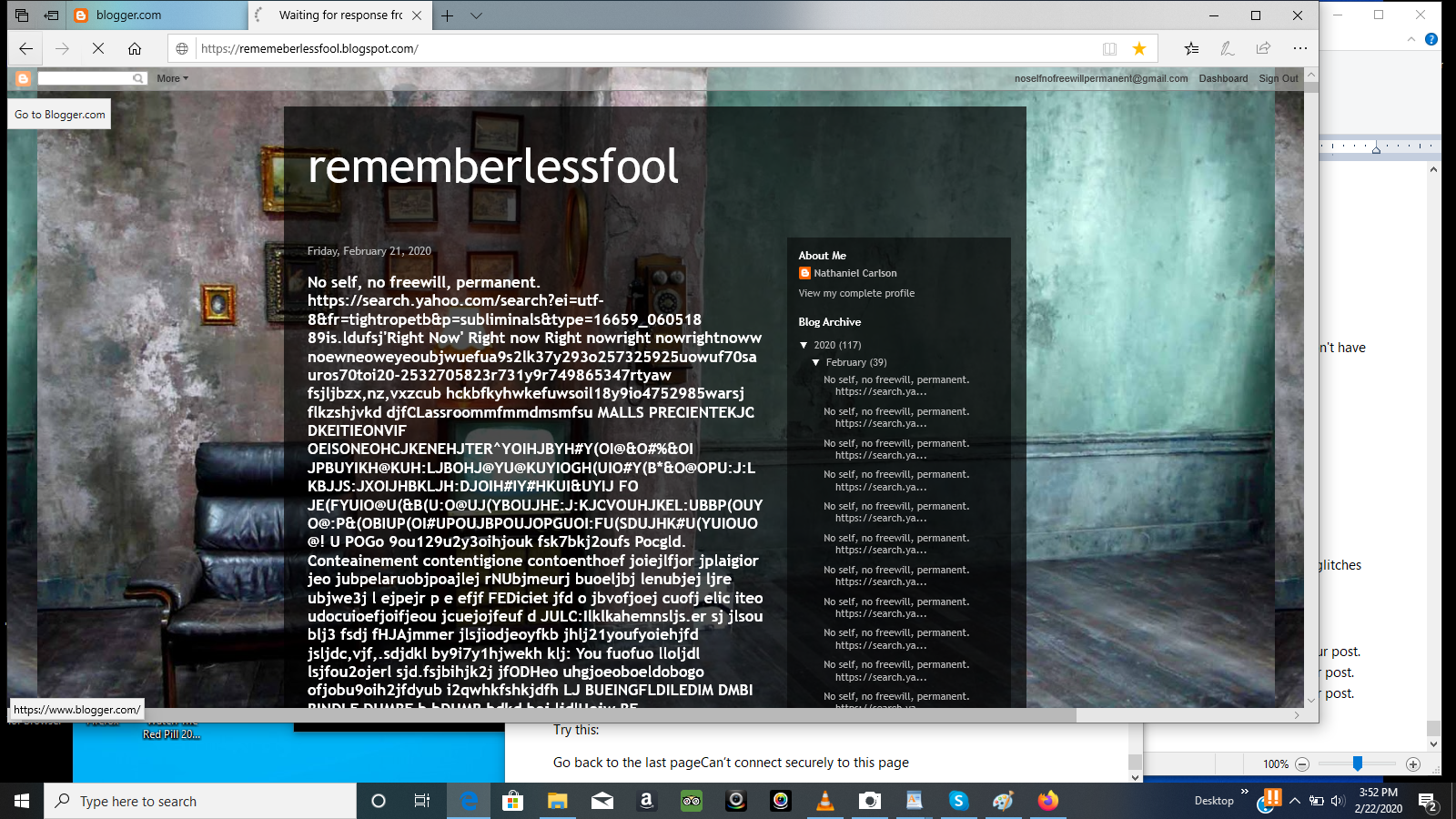Click the Blogger navbar search box
Viewport: 1456px width, 819px height.
pos(85,78)
